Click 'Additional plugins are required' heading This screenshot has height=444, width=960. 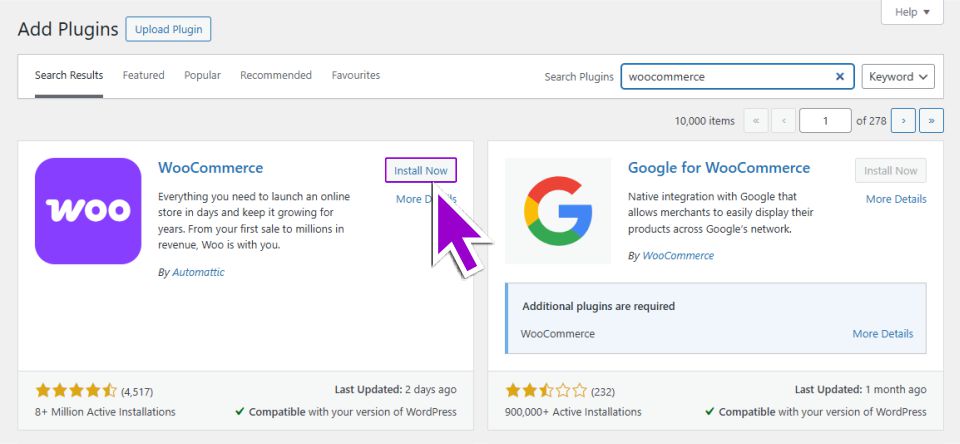599,306
